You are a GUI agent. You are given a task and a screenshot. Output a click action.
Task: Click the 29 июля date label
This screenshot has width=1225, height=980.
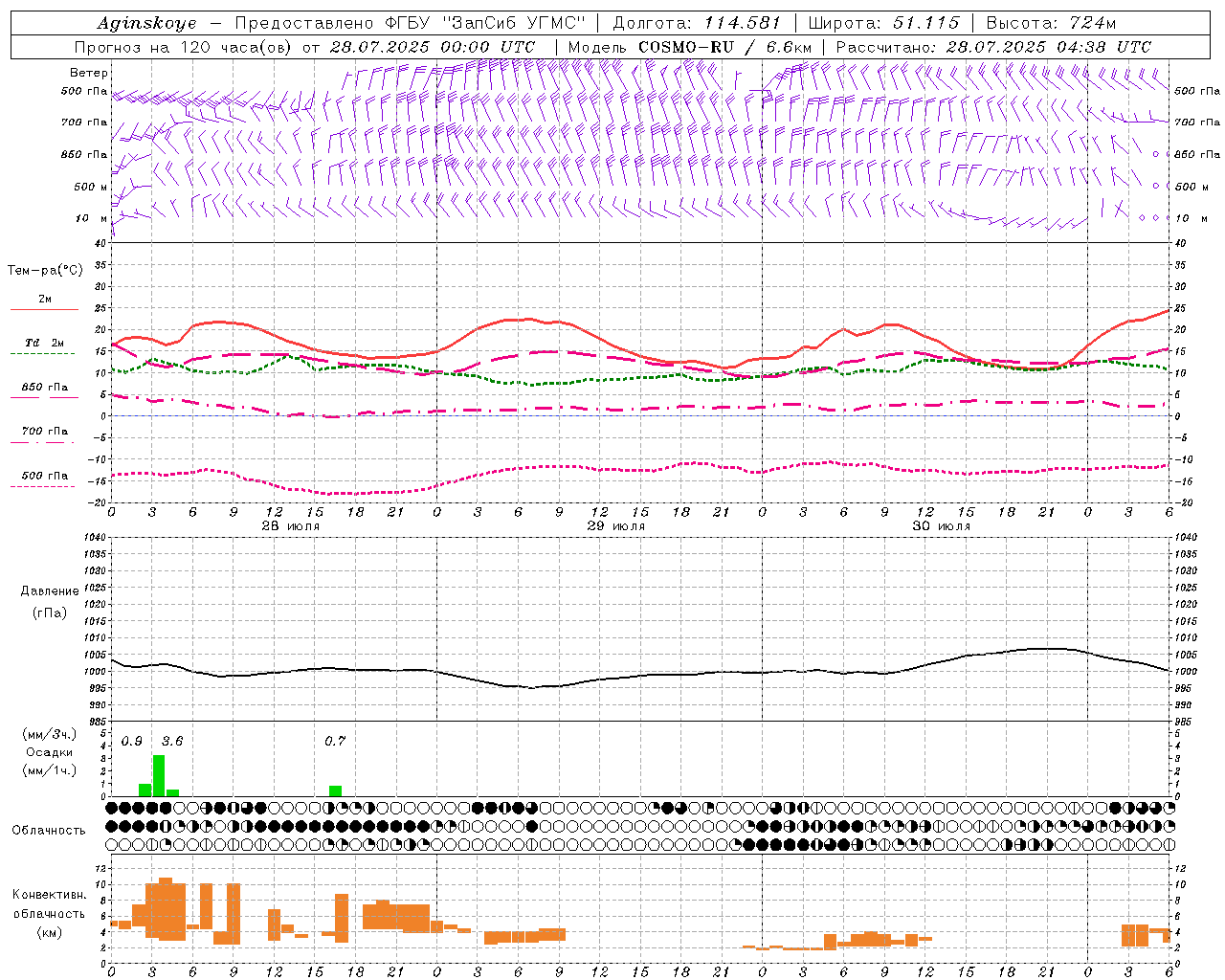615,526
